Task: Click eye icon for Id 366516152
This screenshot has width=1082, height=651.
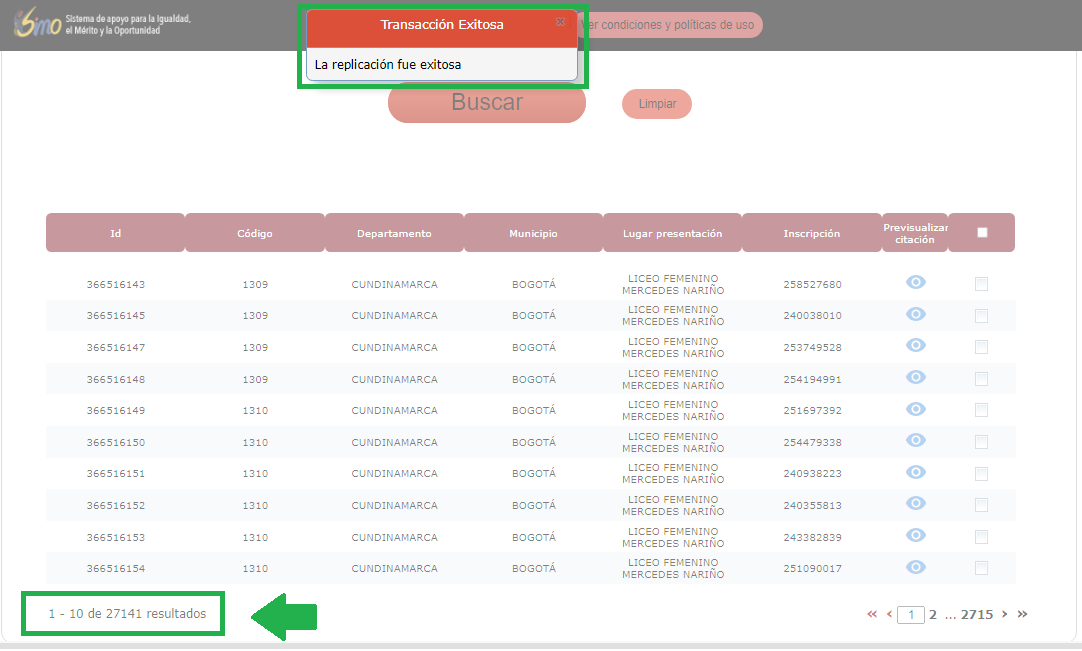Action: pyautogui.click(x=915, y=504)
